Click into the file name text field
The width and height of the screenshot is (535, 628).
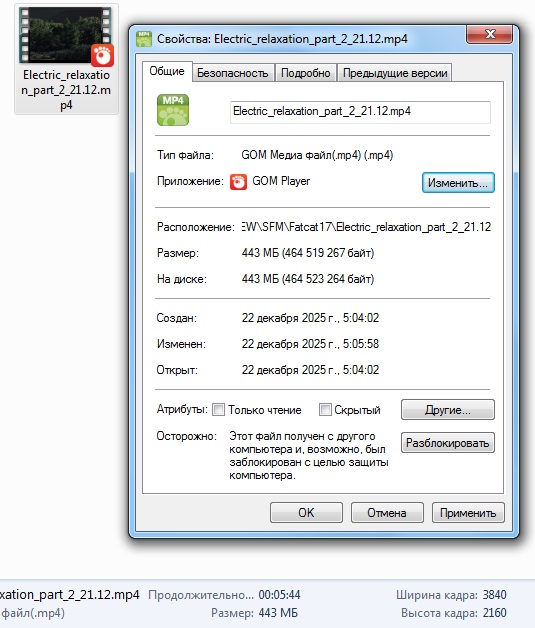click(360, 112)
